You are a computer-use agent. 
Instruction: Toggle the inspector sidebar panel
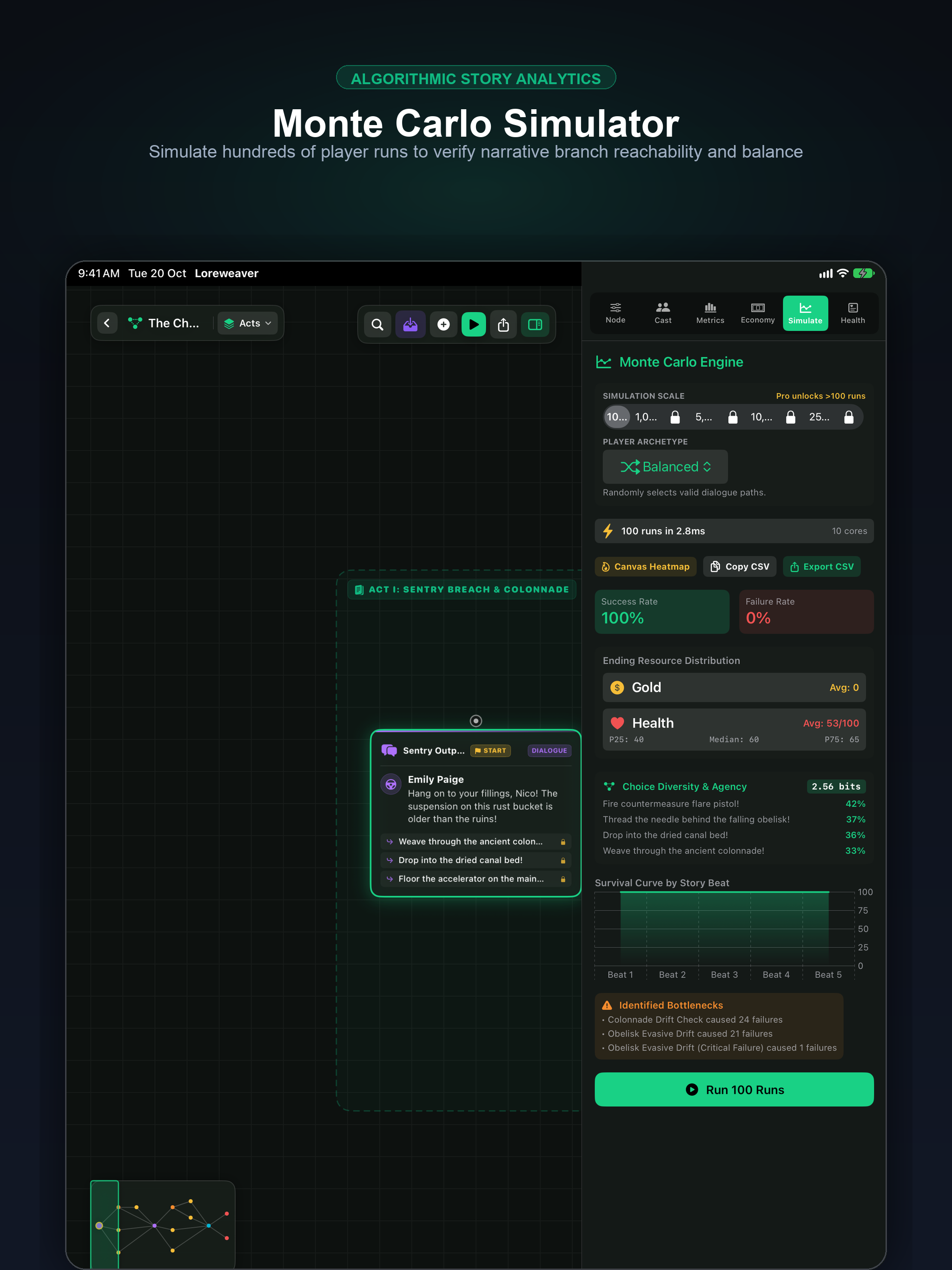535,324
